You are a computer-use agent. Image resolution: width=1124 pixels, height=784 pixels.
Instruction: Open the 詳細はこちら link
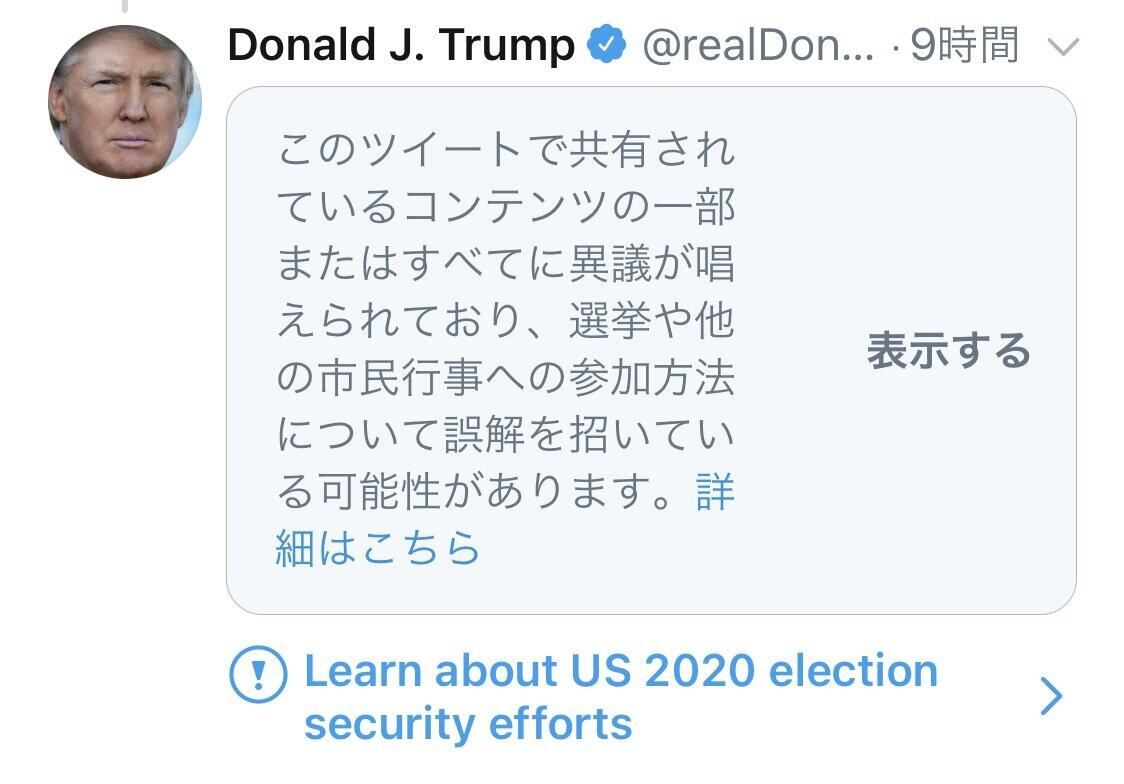pos(377,548)
